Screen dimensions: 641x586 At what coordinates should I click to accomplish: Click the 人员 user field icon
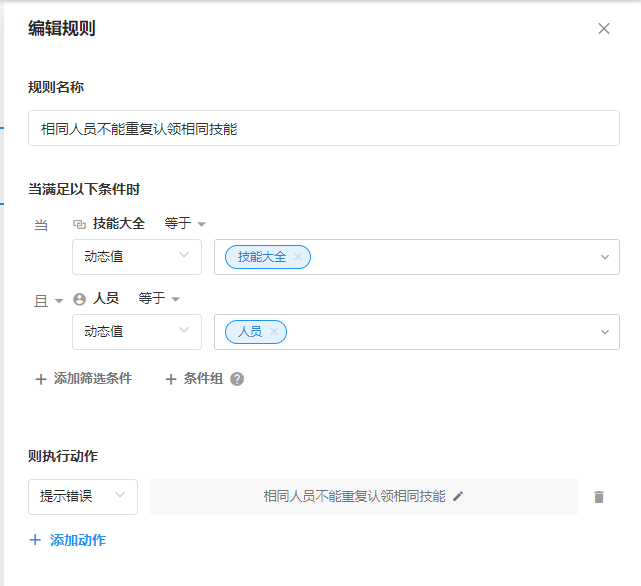click(x=80, y=299)
